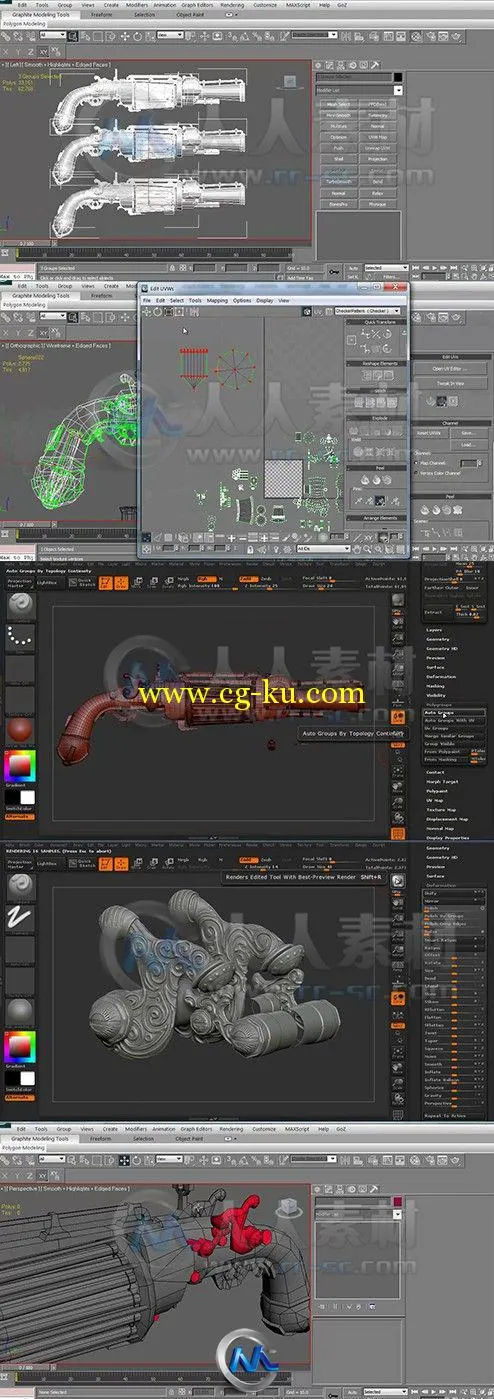Screen dimensions: 494x1399
Task: Expand the Display Properties subpalette
Action: [x=448, y=838]
